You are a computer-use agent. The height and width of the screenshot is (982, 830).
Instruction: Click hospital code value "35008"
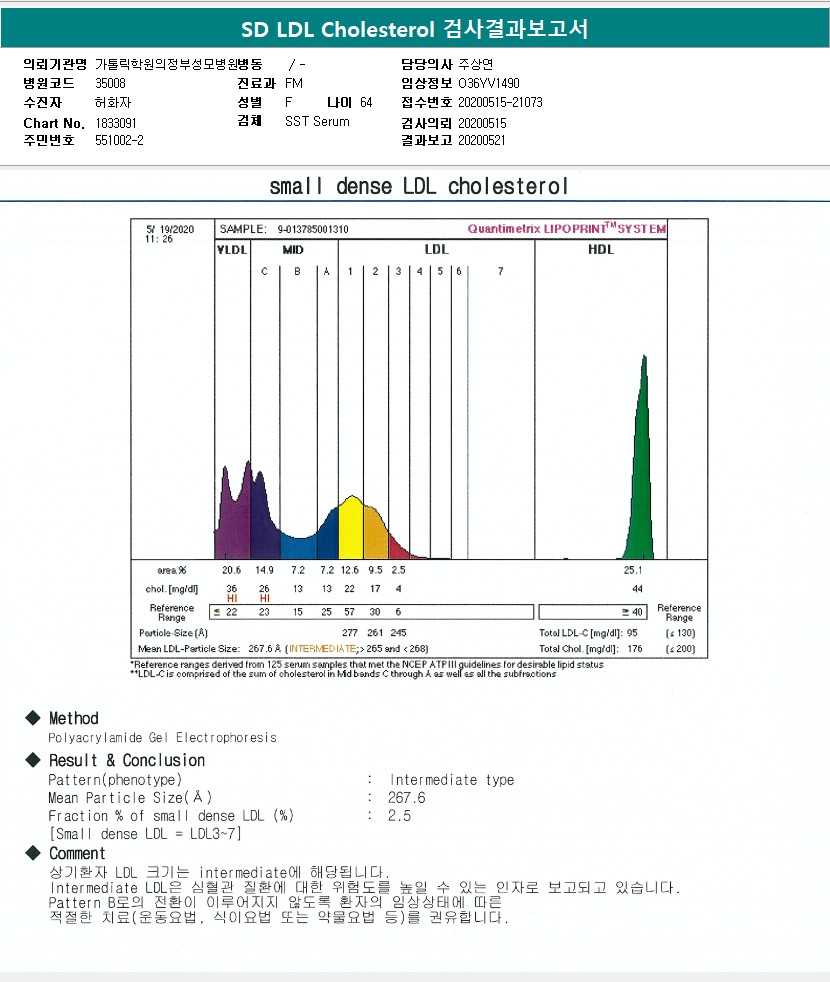110,83
